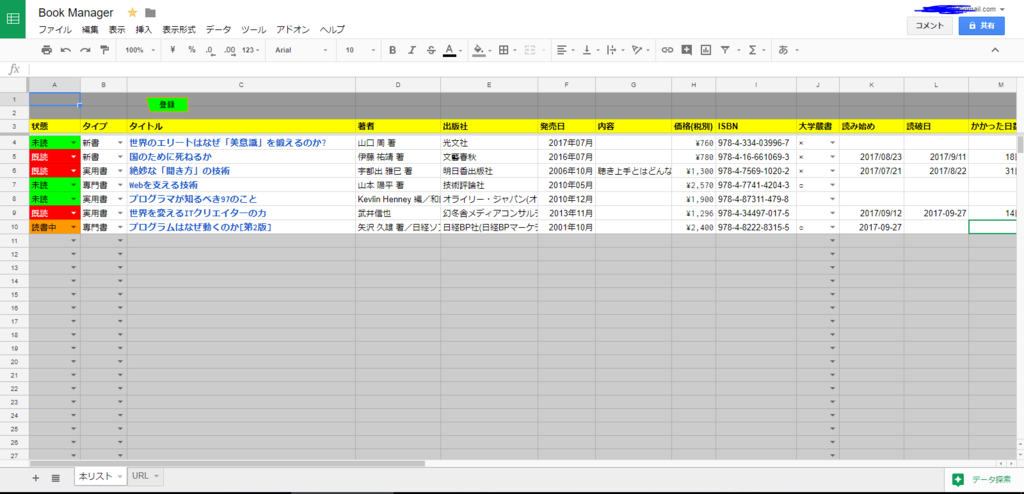Screen dimensions: 1024x494
Task: Open the 123 number format dropdown
Action: pos(251,50)
